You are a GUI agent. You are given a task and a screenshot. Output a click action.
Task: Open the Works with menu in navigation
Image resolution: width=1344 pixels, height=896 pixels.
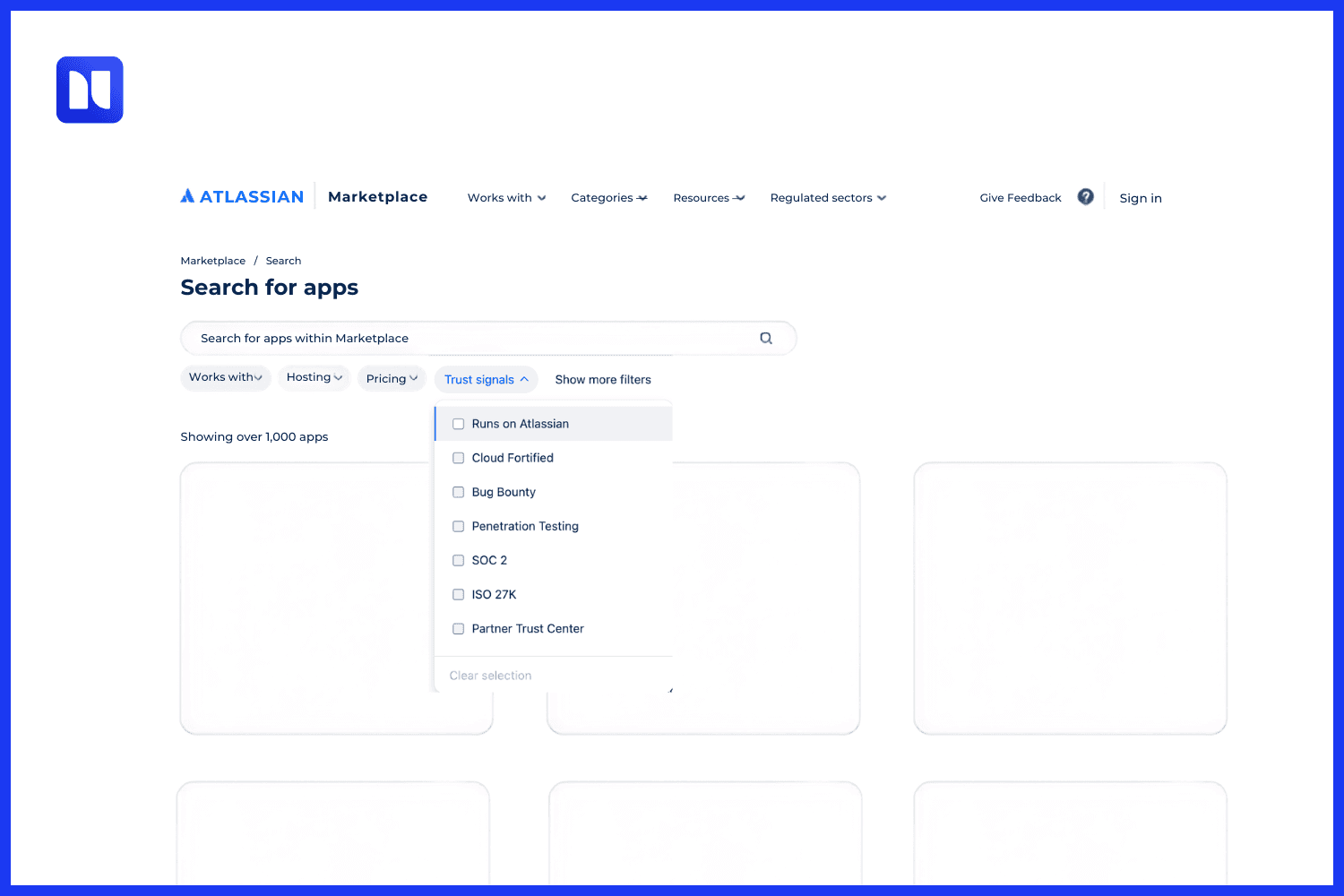(506, 198)
